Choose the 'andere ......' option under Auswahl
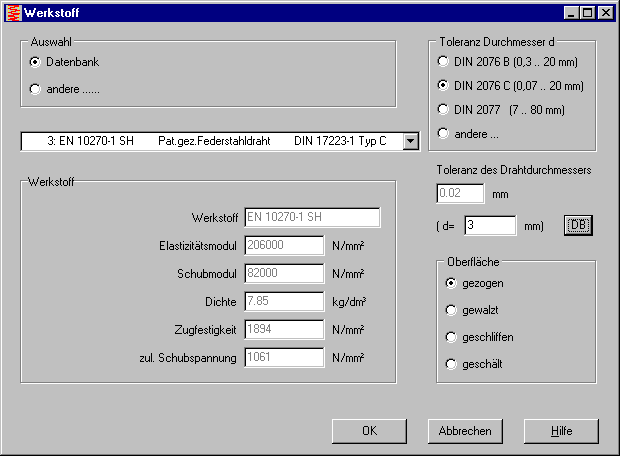Screen dimensions: 620x456 click(x=37, y=89)
